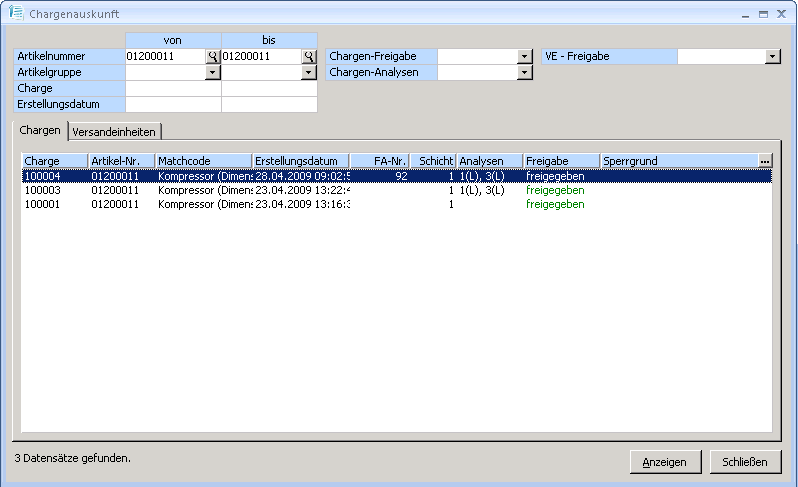Select the Chargen tab
798x487 pixels.
(x=40, y=131)
